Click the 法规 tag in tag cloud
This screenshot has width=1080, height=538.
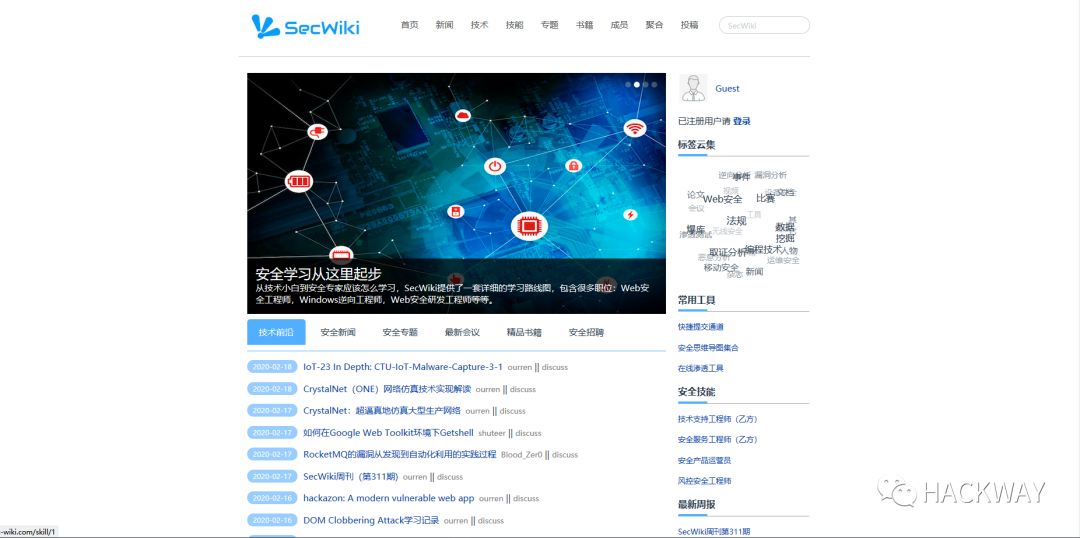point(736,220)
